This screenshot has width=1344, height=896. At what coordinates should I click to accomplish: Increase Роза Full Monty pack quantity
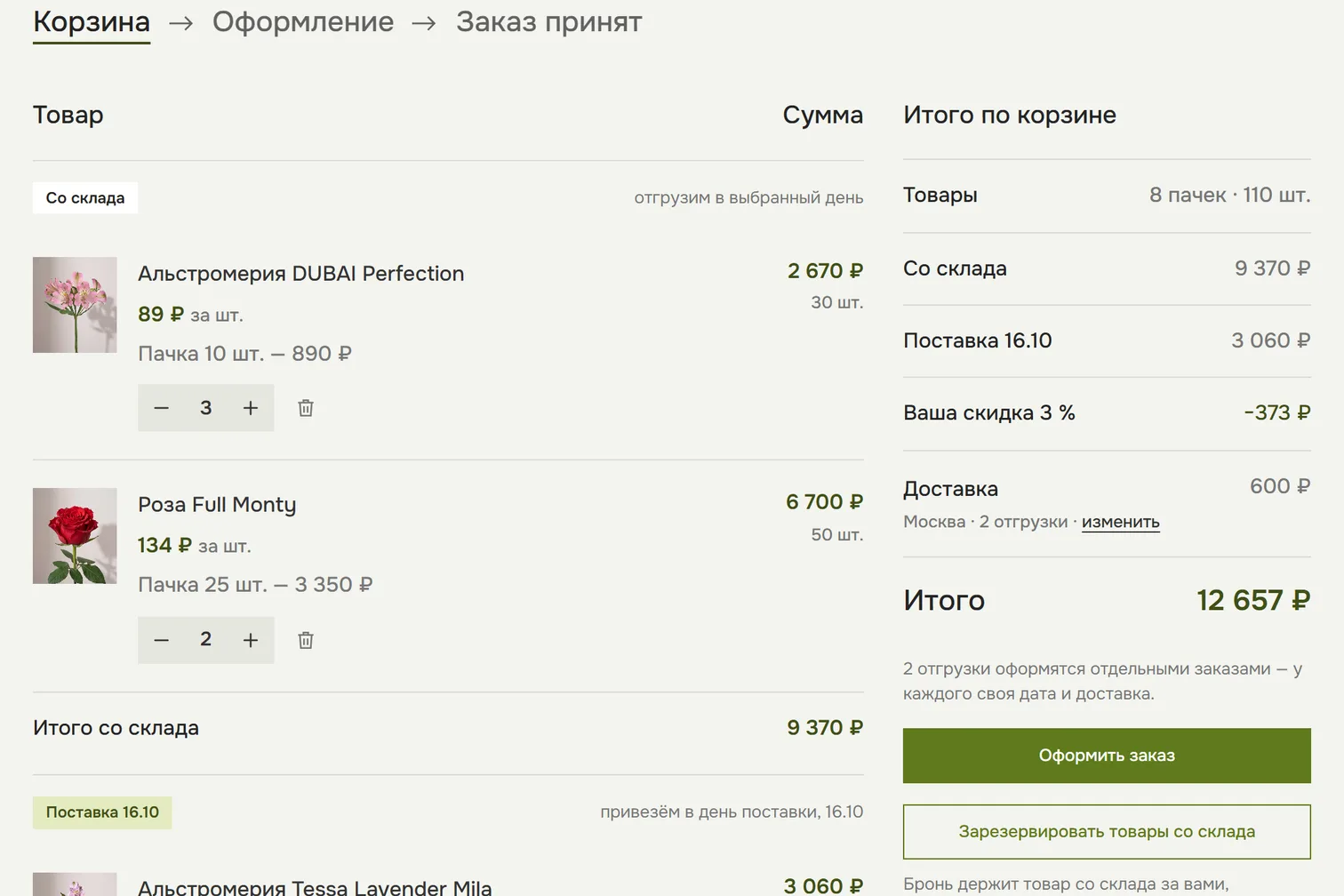[x=251, y=640]
